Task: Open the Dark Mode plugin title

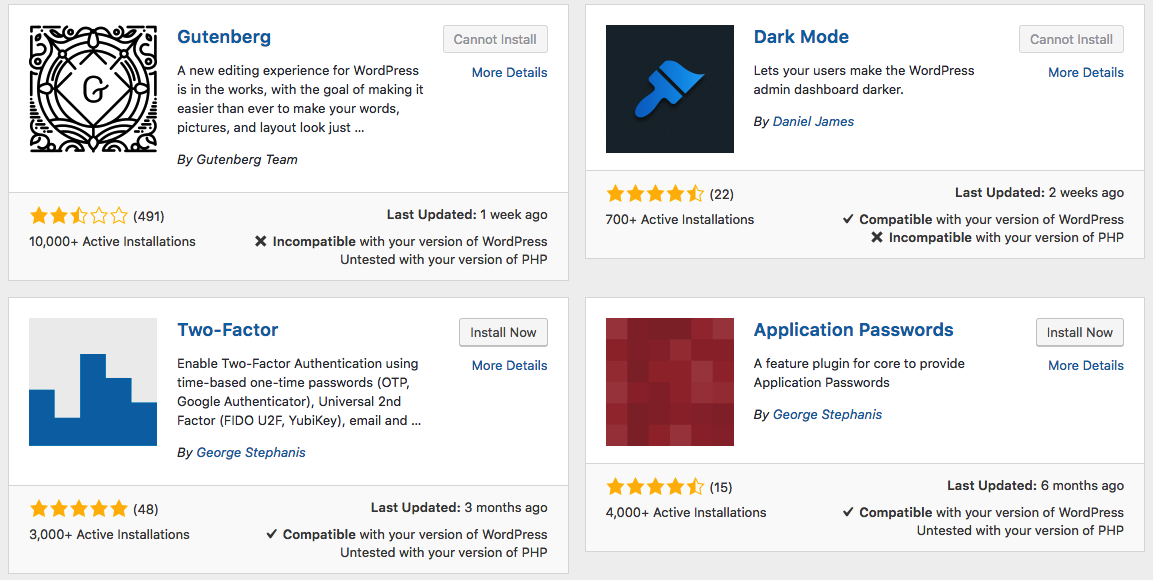Action: [801, 37]
